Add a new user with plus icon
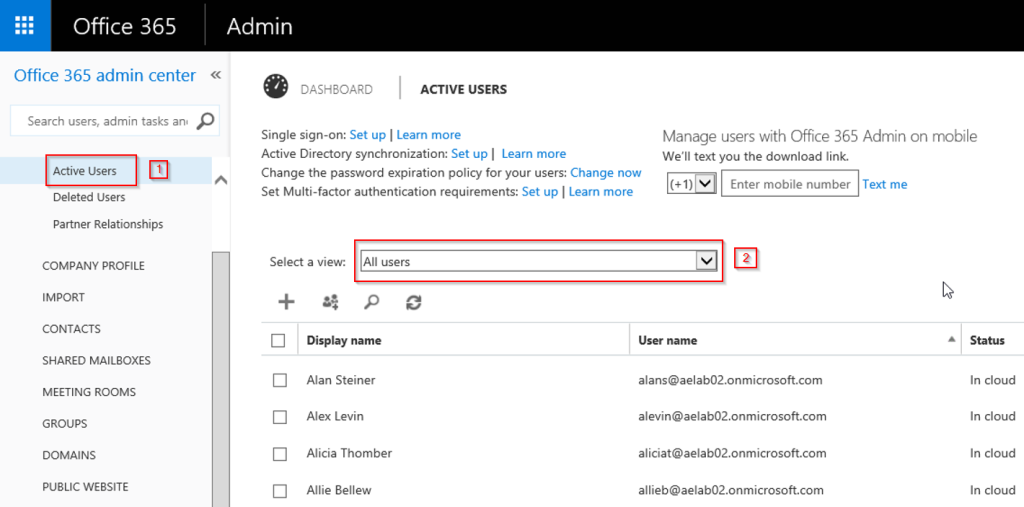 click(x=286, y=302)
